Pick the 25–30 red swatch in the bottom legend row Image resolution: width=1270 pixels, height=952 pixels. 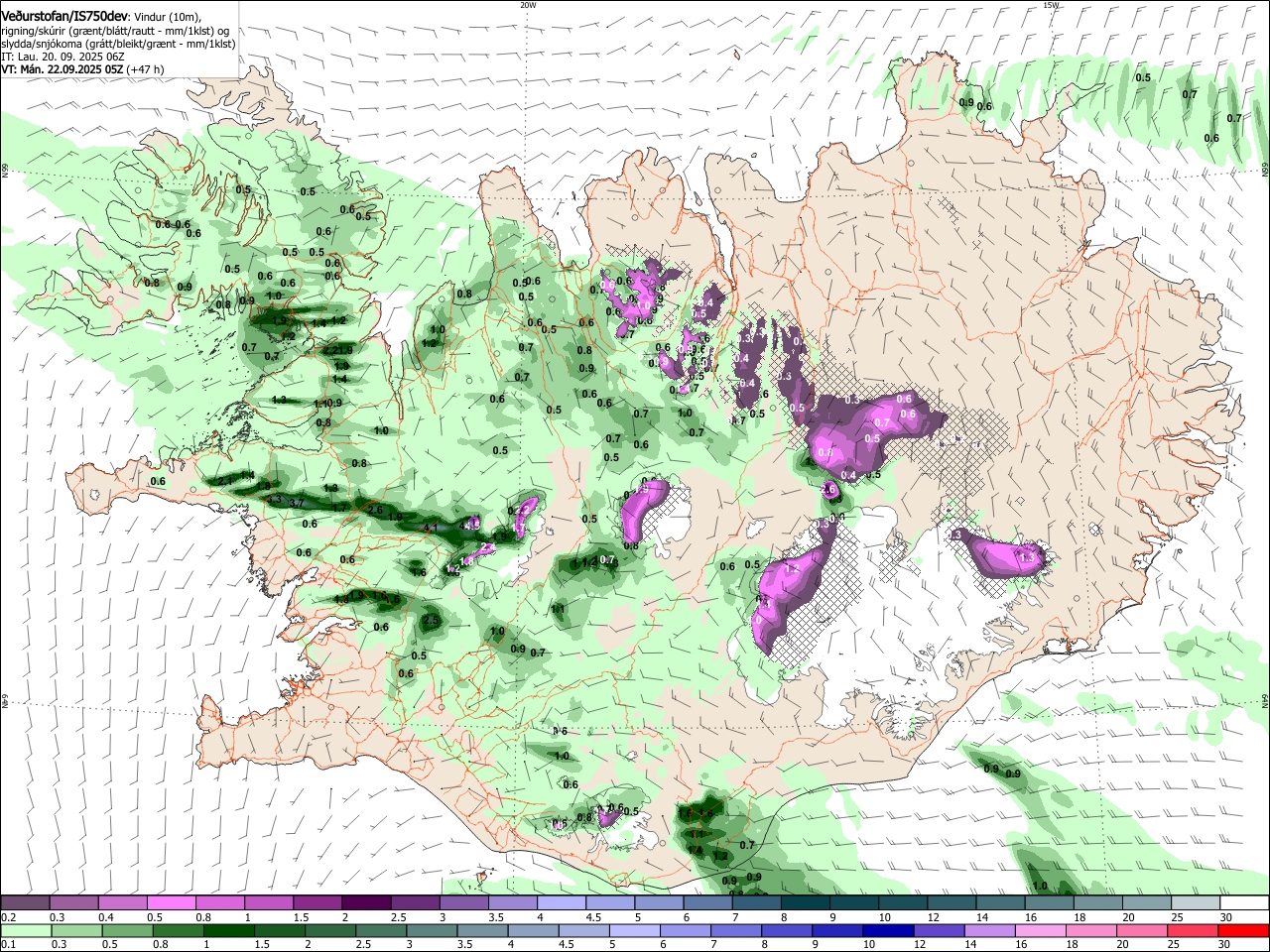coord(1193,930)
